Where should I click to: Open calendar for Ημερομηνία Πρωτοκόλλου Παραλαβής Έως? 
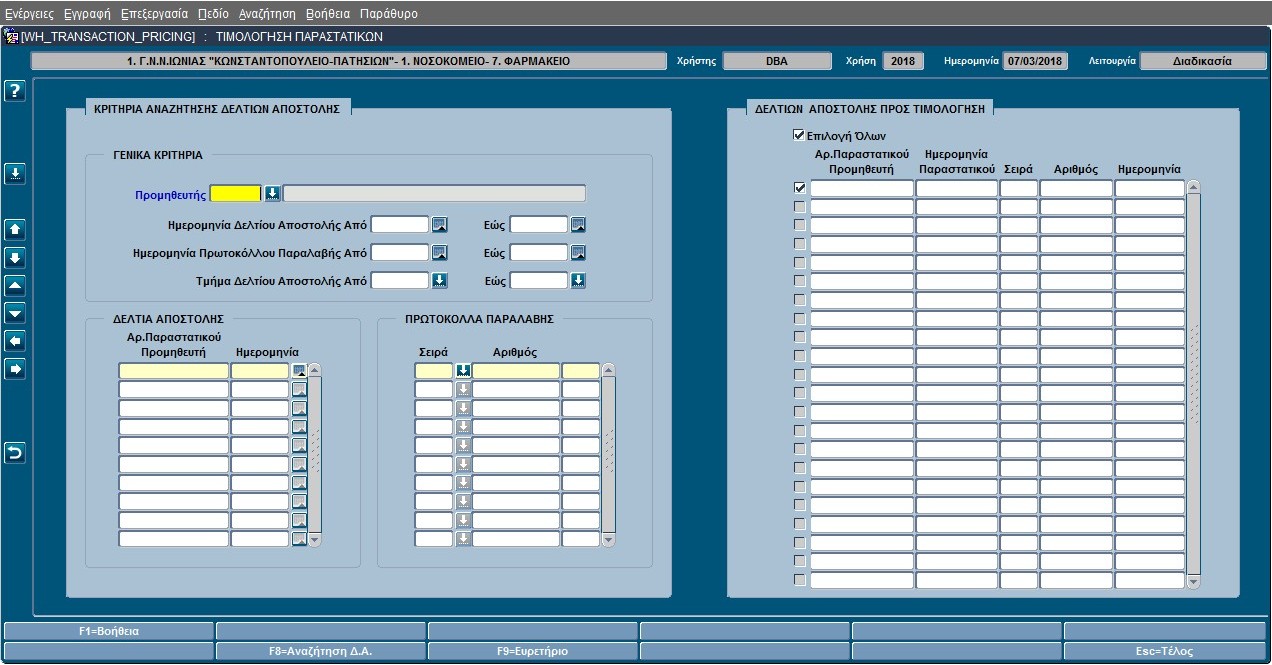click(578, 253)
